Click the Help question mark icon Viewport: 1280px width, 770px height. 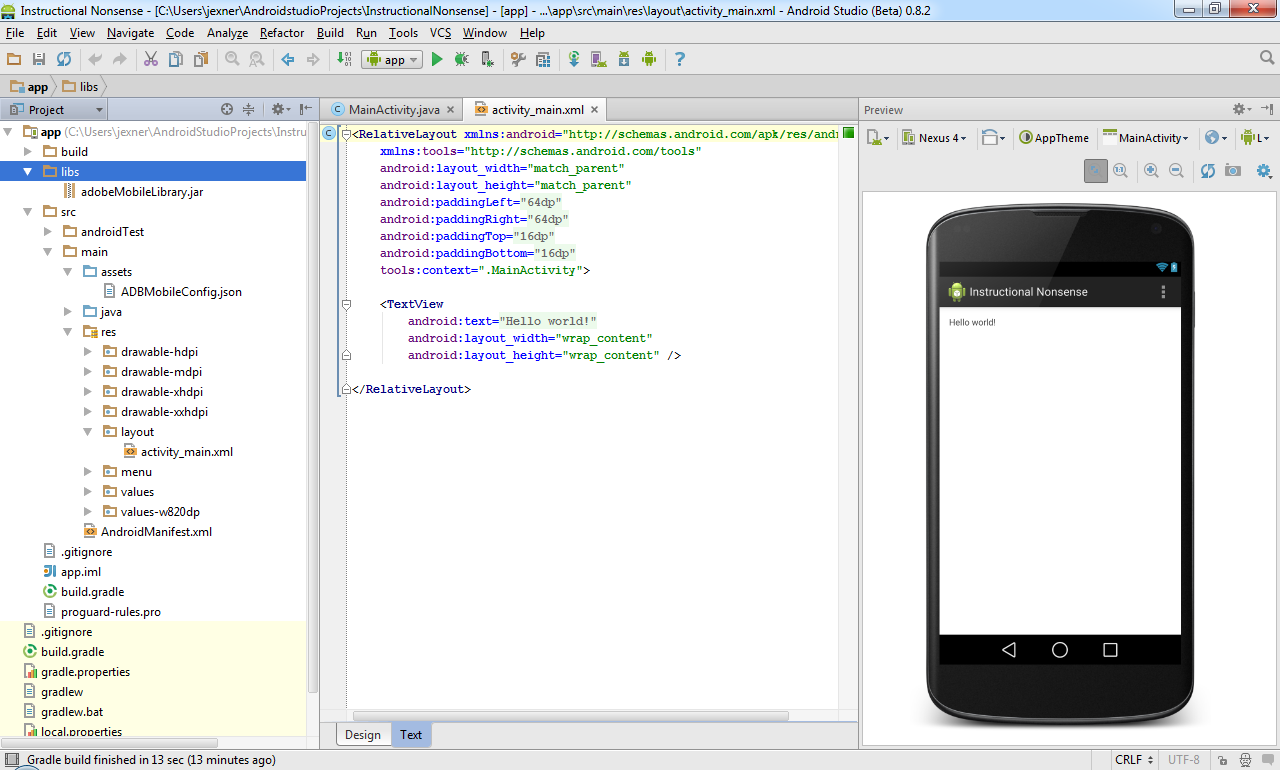point(680,60)
